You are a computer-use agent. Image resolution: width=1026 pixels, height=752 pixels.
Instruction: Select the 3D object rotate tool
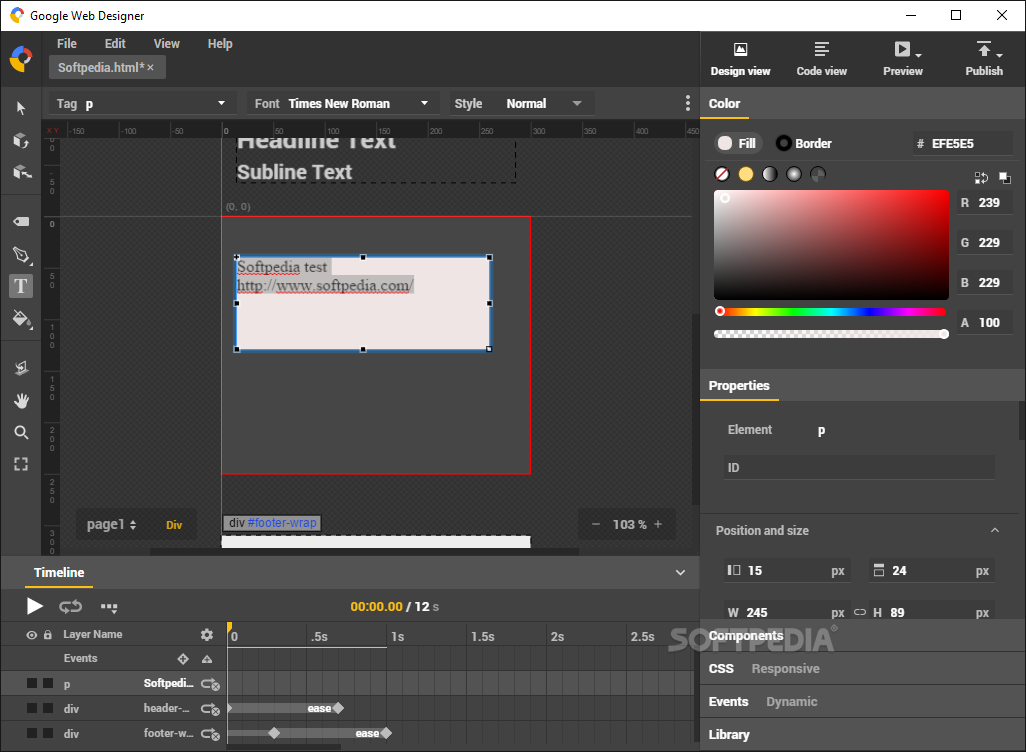[21, 140]
